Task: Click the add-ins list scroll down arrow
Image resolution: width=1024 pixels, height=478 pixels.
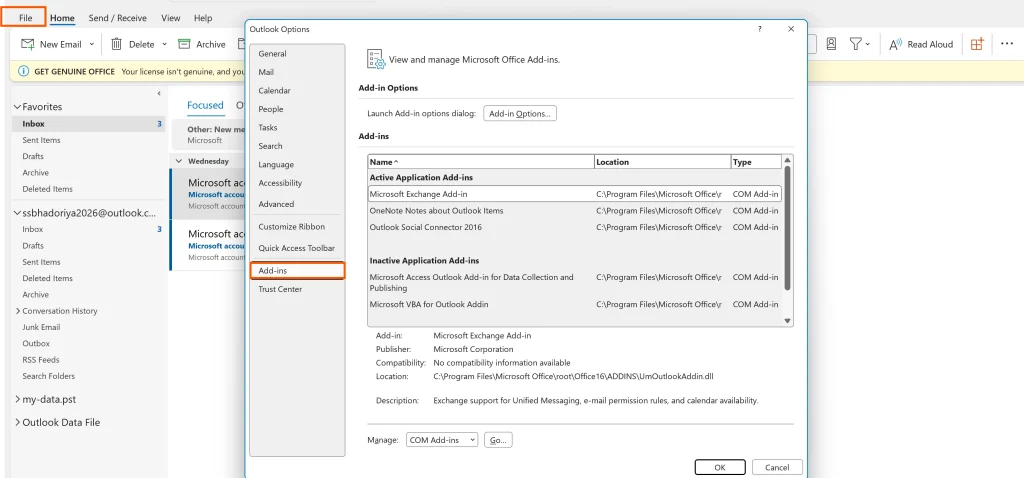Action: click(787, 321)
